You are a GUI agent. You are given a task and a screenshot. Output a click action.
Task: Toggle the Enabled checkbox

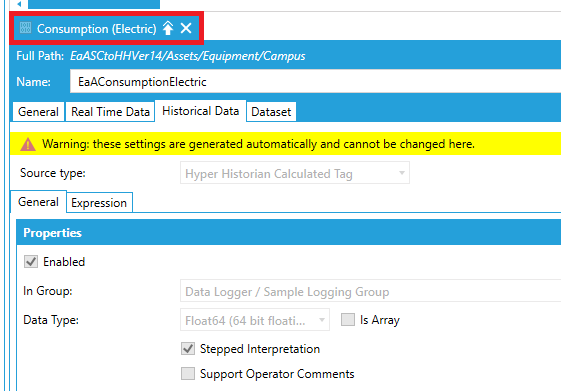tap(31, 262)
